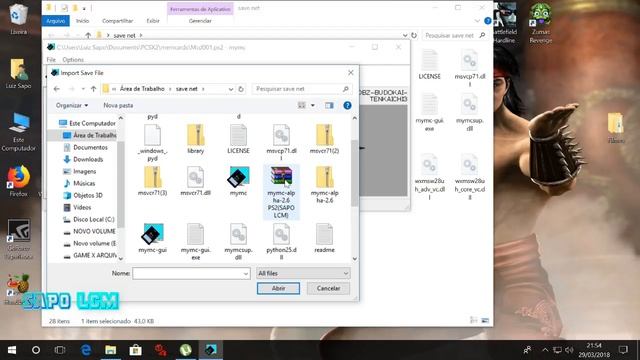The image size is (640, 360).
Task: Select Este Computador in navigation tree
Action: (x=88, y=123)
